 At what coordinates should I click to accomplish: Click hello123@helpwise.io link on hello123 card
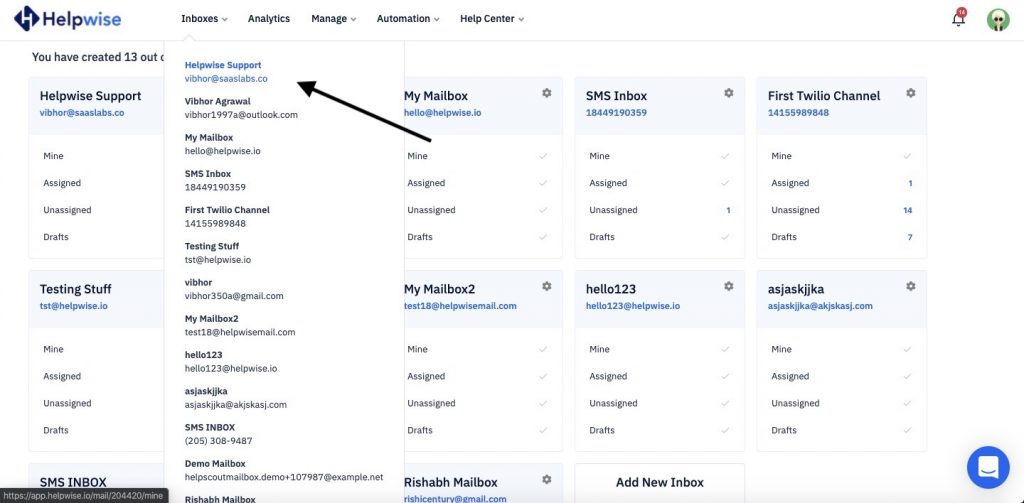[x=633, y=306]
